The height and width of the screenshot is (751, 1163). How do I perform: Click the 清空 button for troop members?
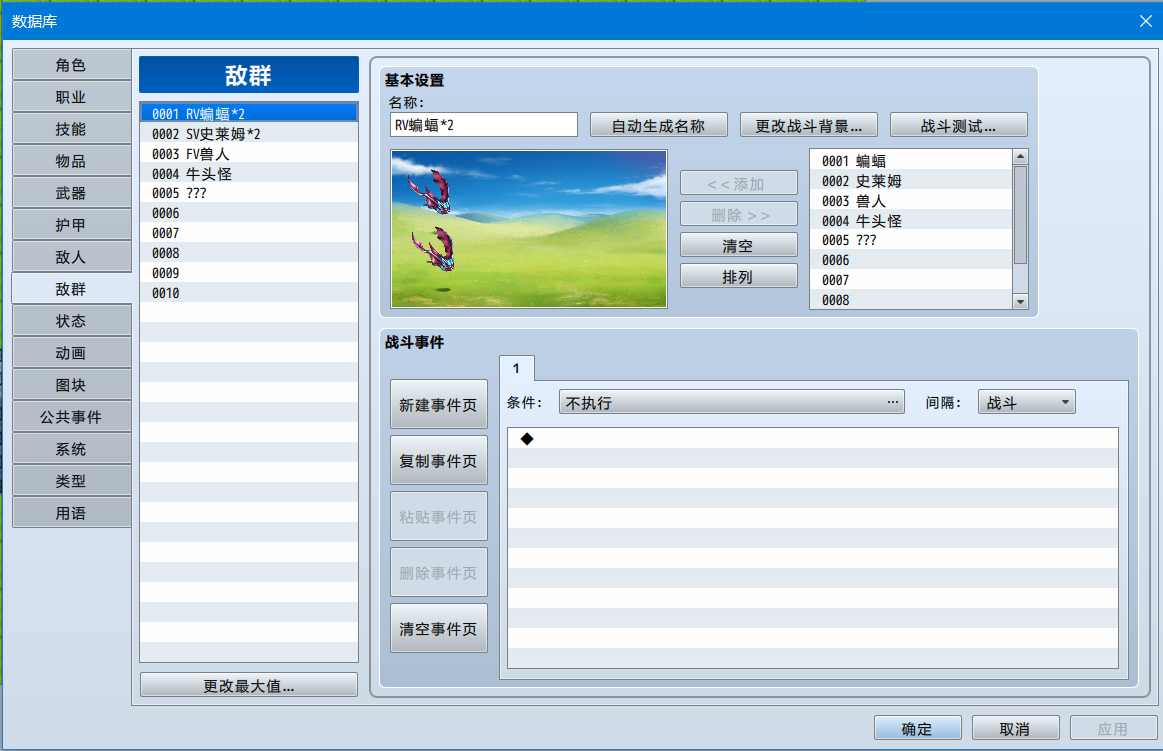[739, 245]
